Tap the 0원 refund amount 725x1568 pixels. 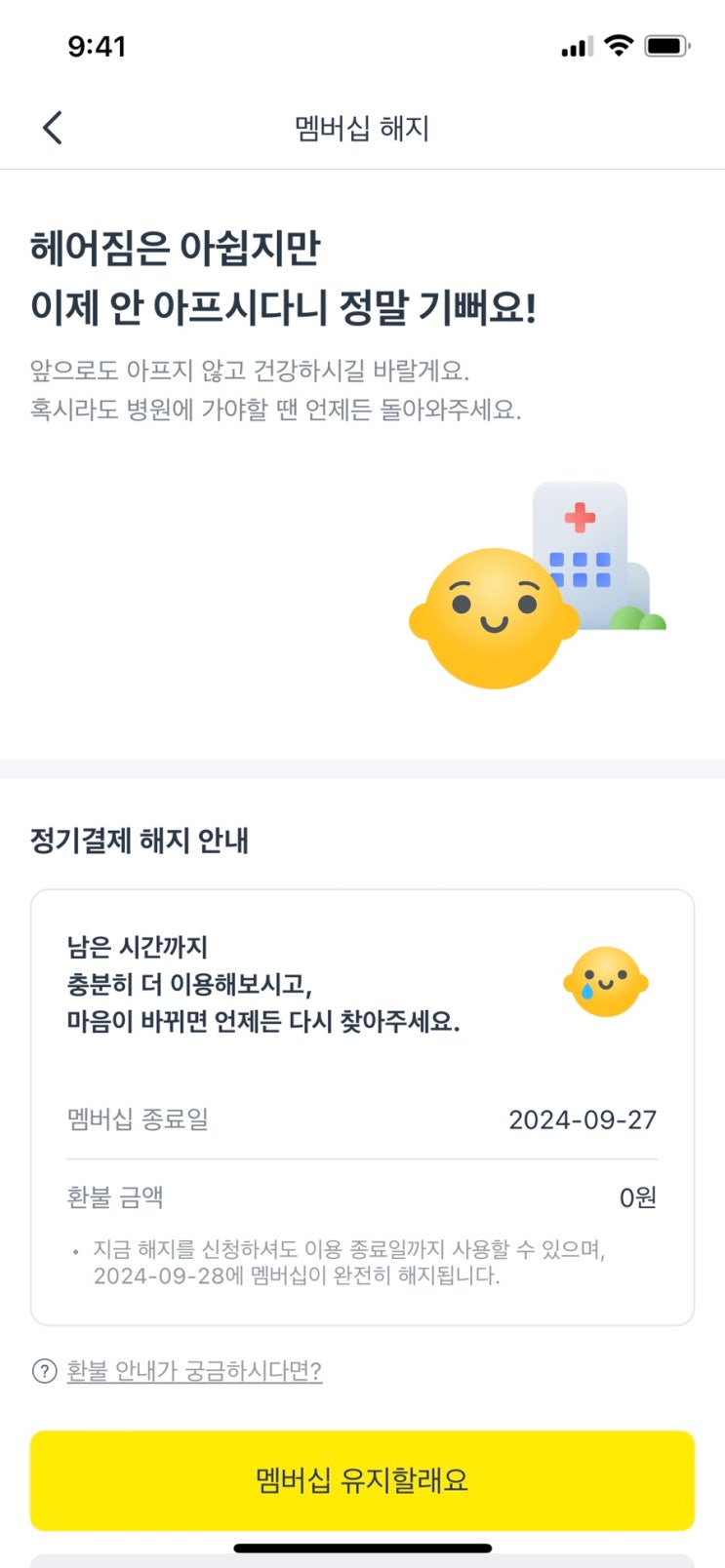point(637,1197)
